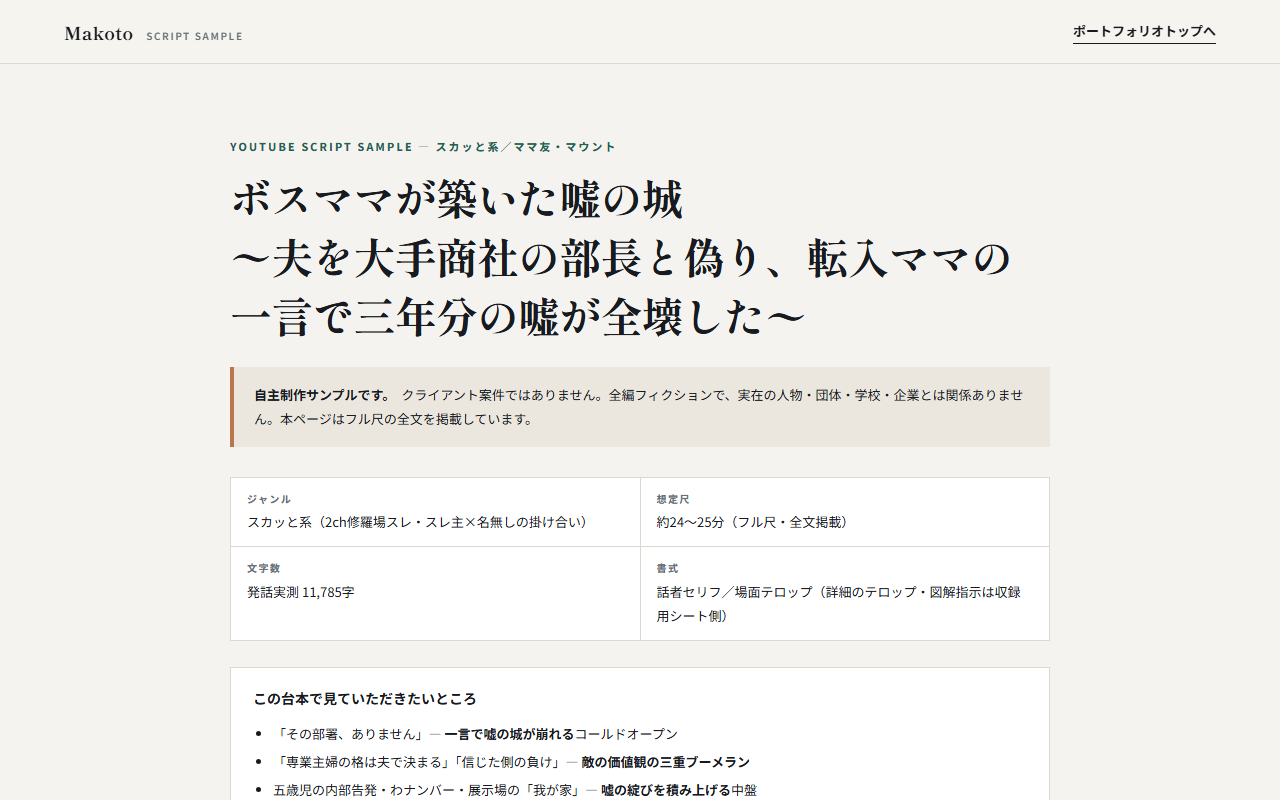Click the bold 自主制作サンプルです。 notice text
The height and width of the screenshot is (800, 1280).
tap(323, 395)
